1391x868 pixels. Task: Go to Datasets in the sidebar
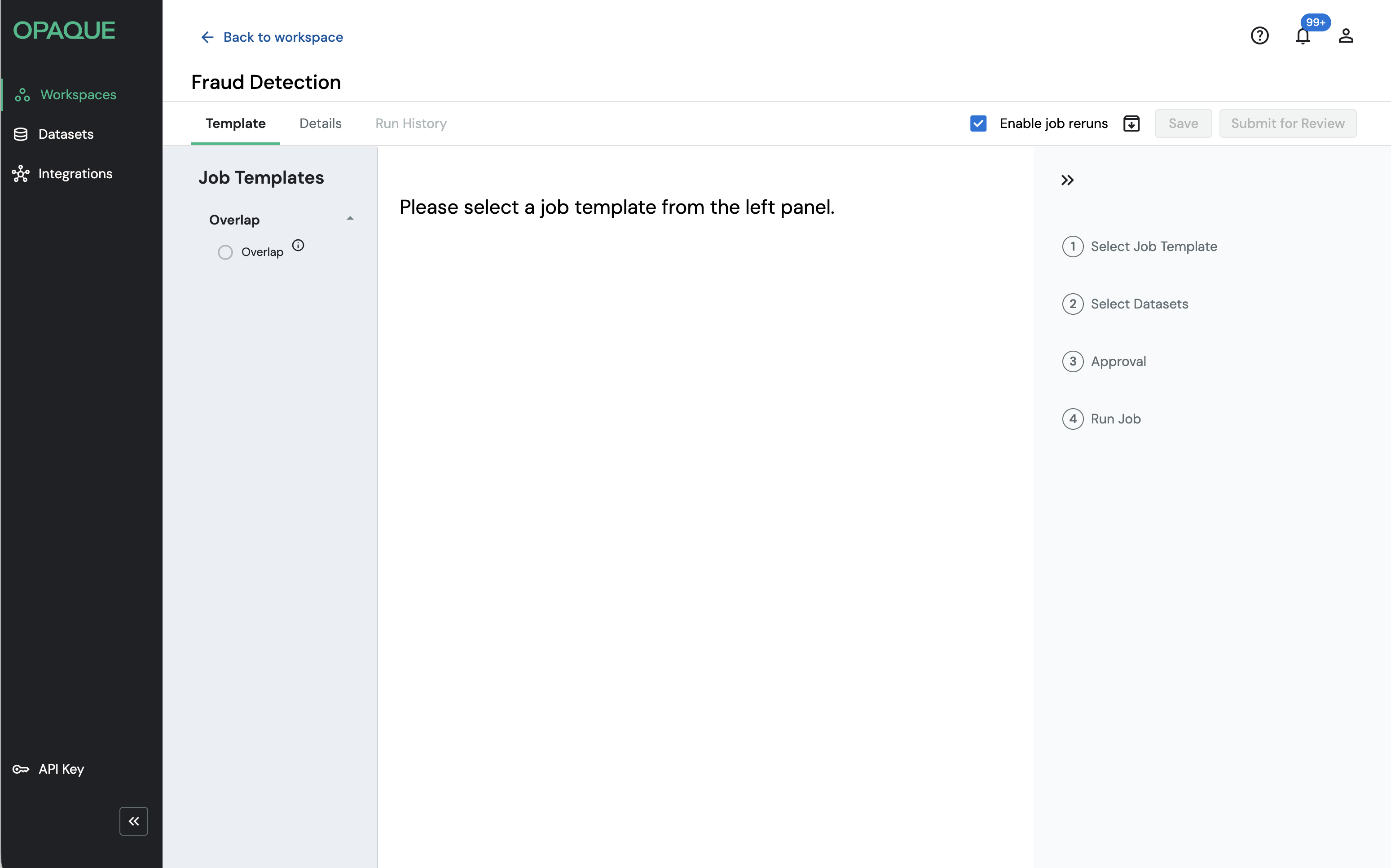pos(66,134)
